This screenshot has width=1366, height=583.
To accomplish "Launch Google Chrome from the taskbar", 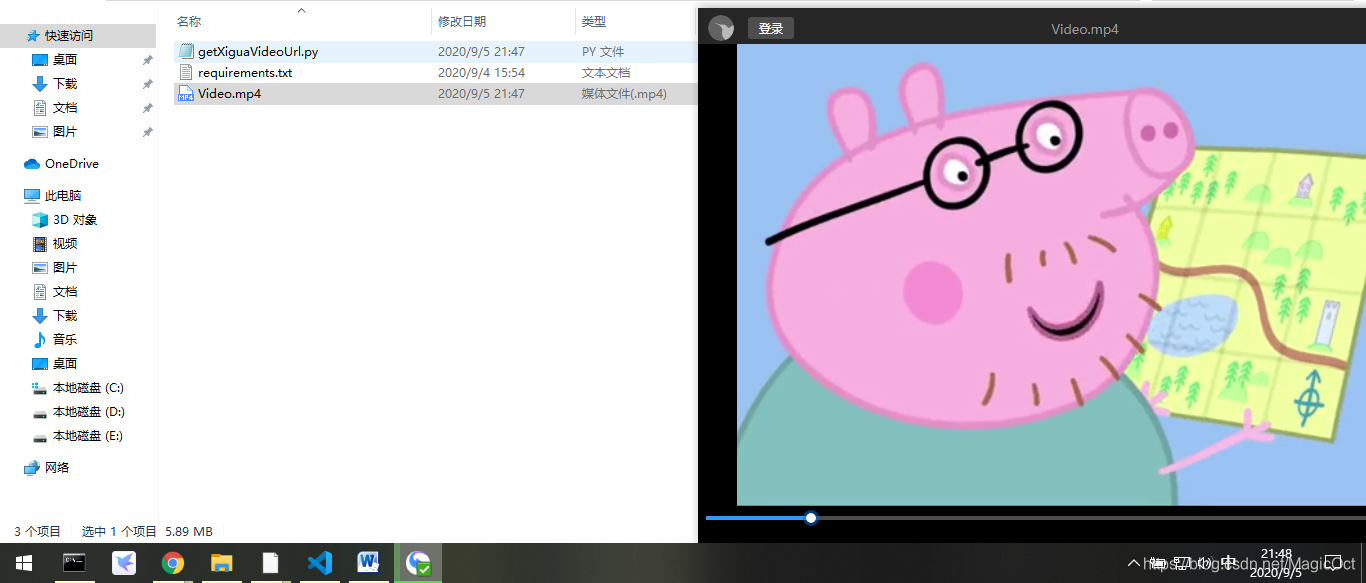I will (x=173, y=563).
